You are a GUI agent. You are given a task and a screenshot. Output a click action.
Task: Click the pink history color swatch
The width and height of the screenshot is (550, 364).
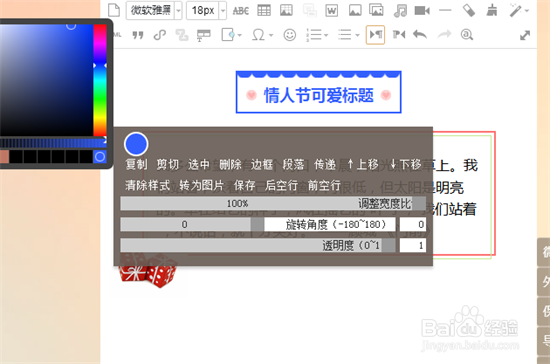click(x=4, y=156)
